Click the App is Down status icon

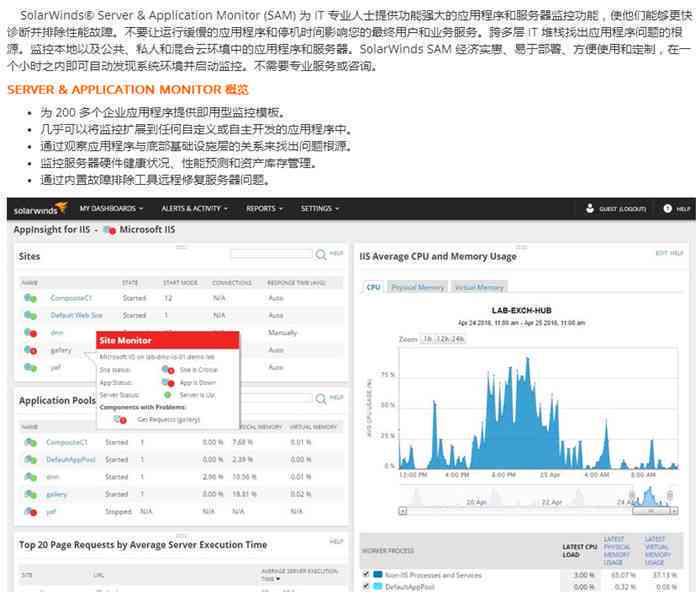pos(168,383)
